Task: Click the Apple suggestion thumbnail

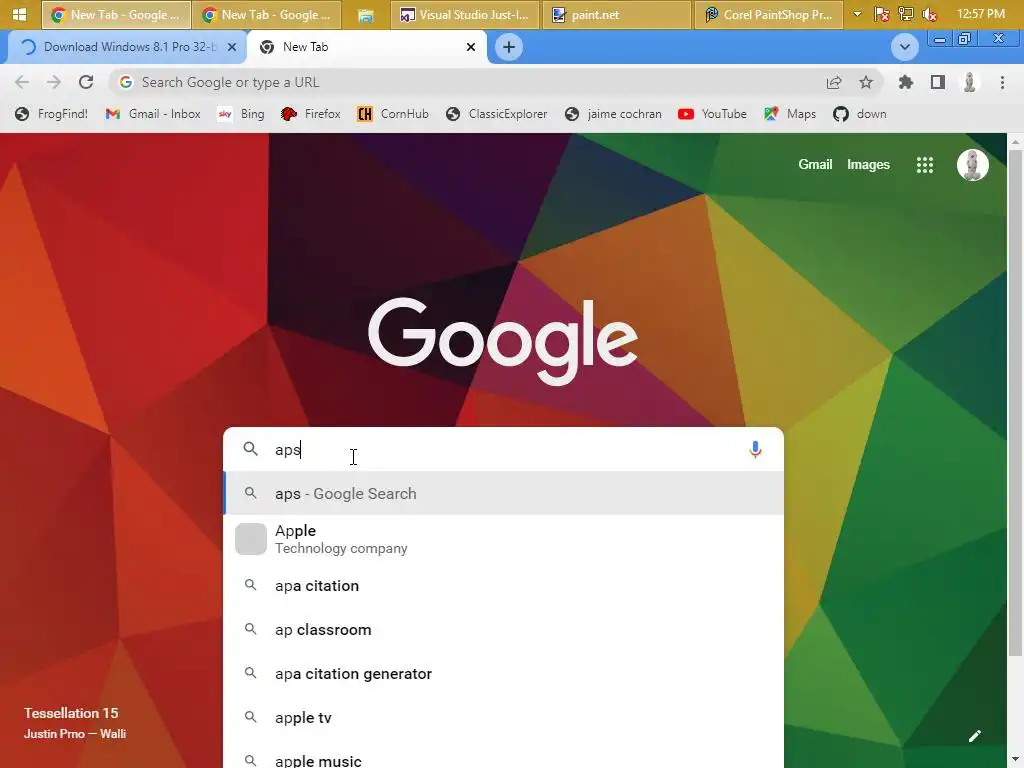Action: [x=251, y=539]
